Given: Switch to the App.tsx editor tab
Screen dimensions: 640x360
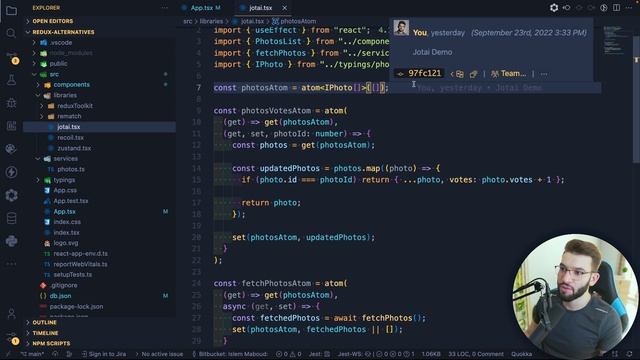Looking at the screenshot, I should [x=201, y=8].
